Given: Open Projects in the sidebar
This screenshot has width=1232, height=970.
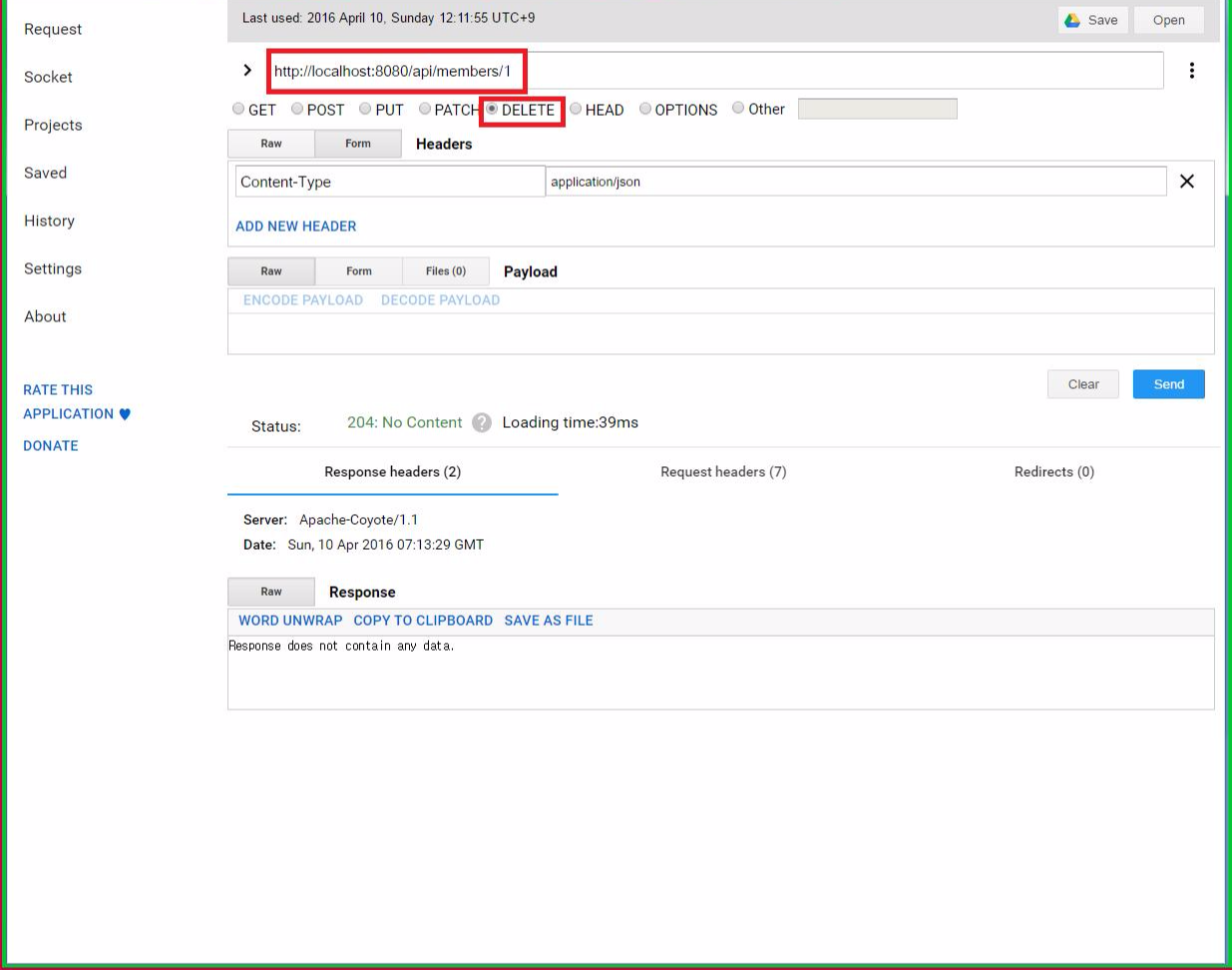Looking at the screenshot, I should click(53, 125).
